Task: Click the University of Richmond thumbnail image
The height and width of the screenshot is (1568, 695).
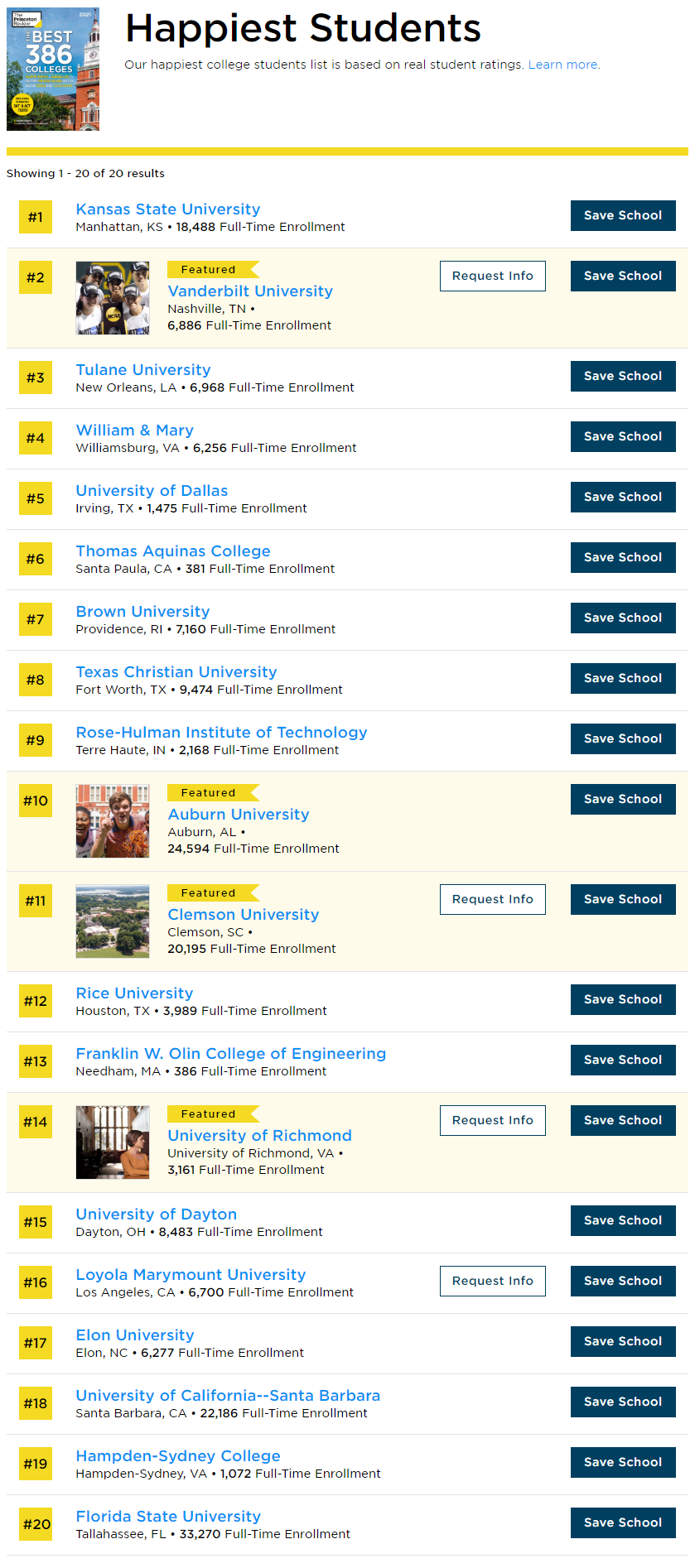Action: coord(113,1142)
